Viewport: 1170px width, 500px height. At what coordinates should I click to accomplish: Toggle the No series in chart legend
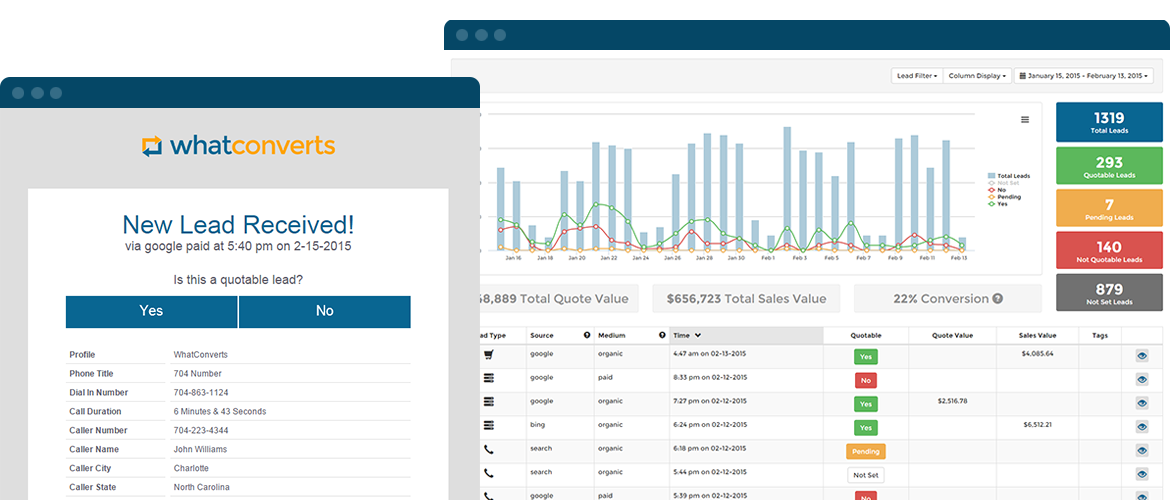pyautogui.click(x=998, y=190)
